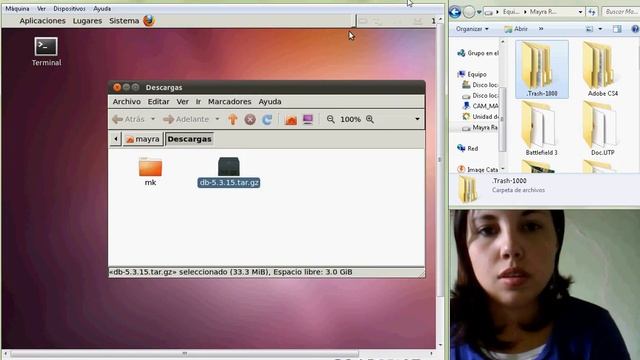
Task: Open the Terminal desktop icon
Action: pyautogui.click(x=46, y=51)
